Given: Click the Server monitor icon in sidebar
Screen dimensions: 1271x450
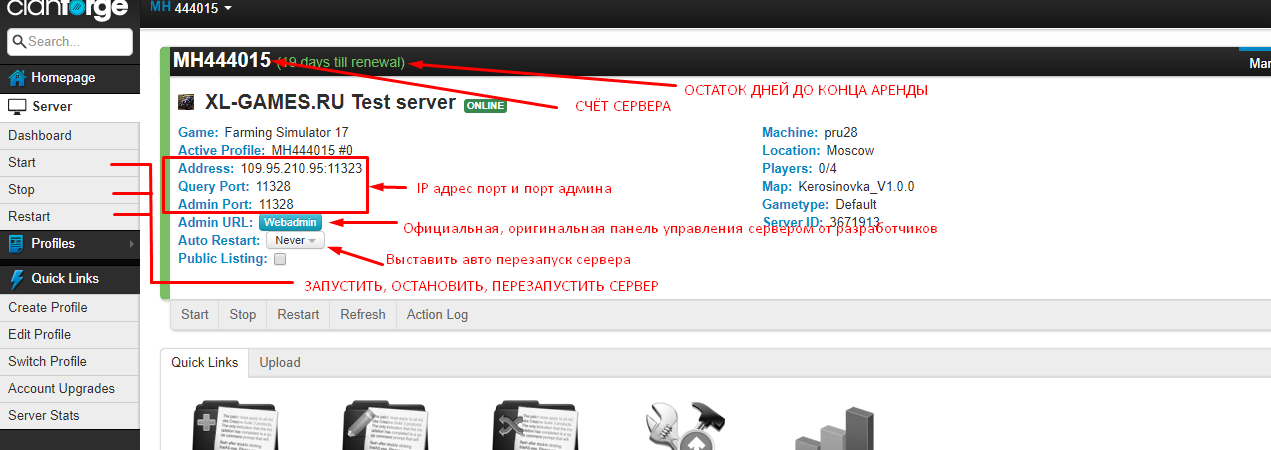Looking at the screenshot, I should click(x=17, y=106).
